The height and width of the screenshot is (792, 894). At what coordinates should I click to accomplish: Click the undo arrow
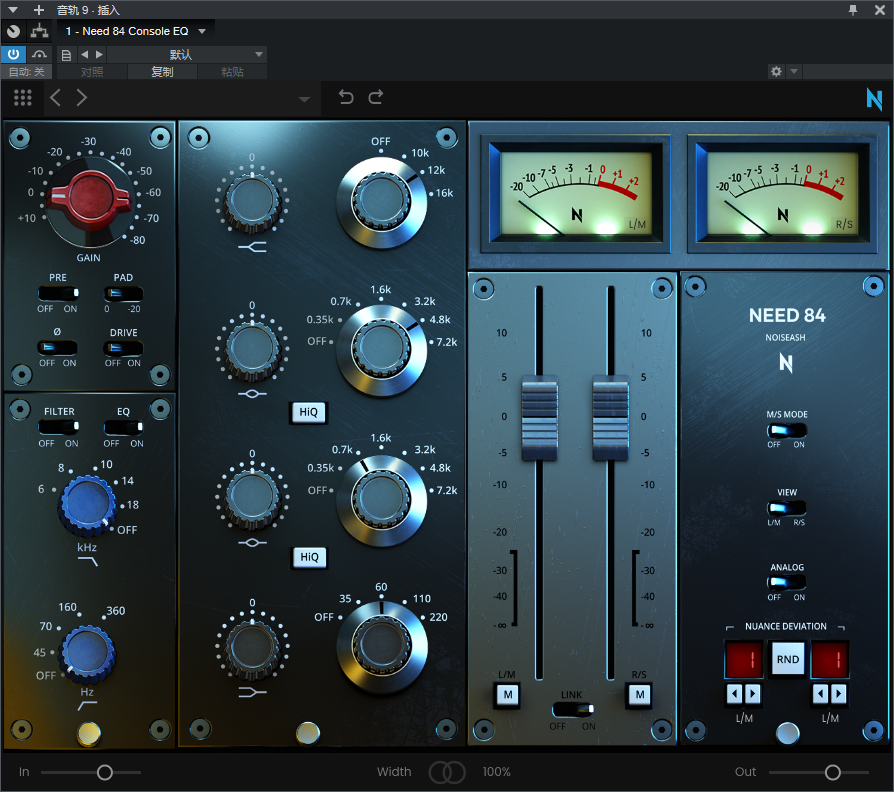pyautogui.click(x=346, y=97)
